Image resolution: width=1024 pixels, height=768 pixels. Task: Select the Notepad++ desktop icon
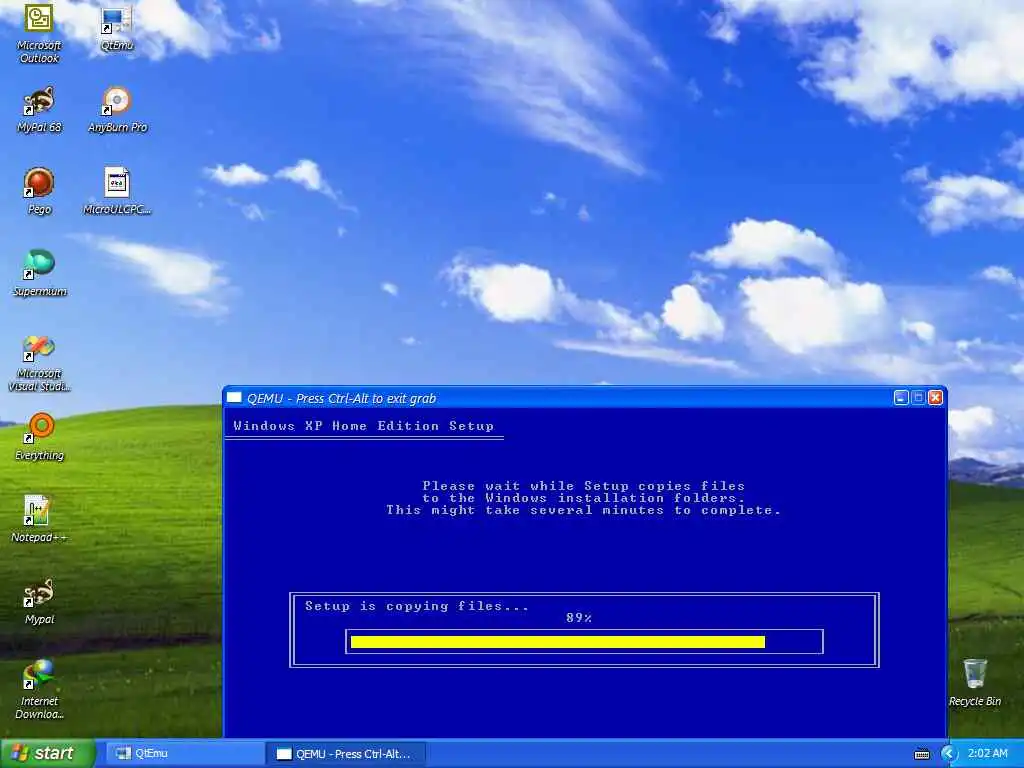39,519
